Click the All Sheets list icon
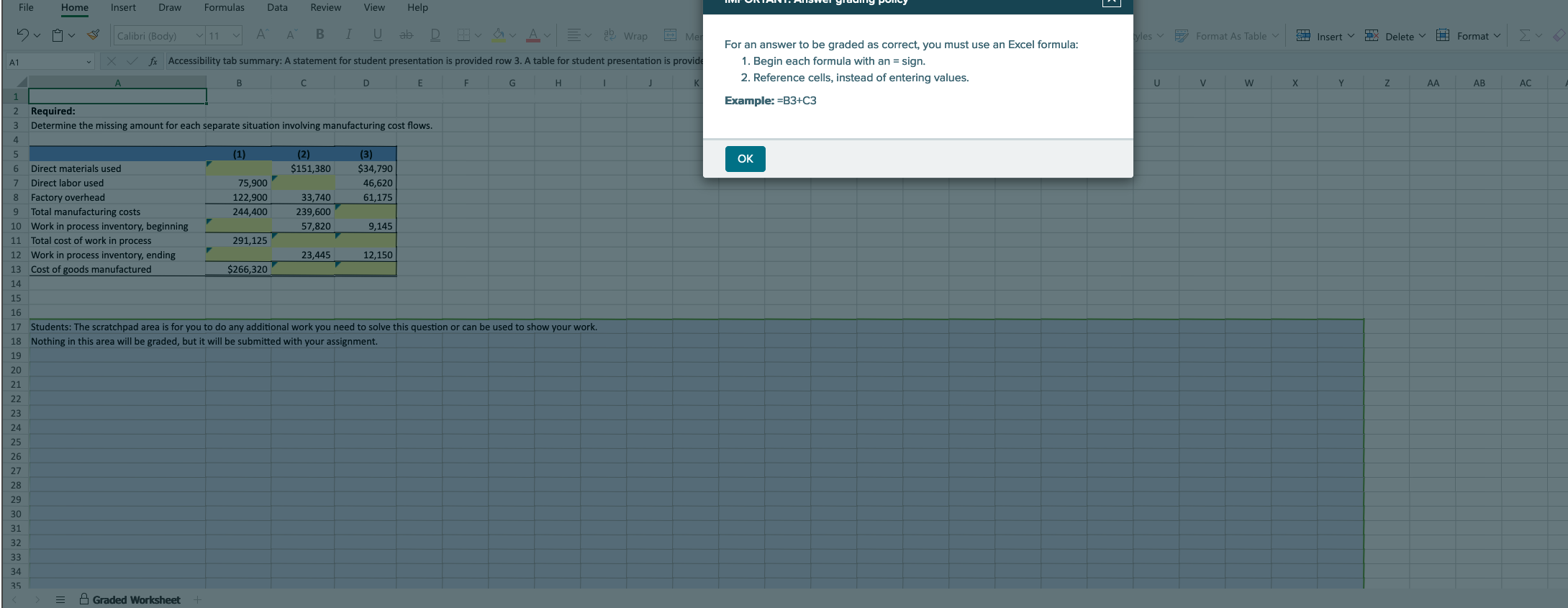This screenshot has height=608, width=1568. point(60,599)
